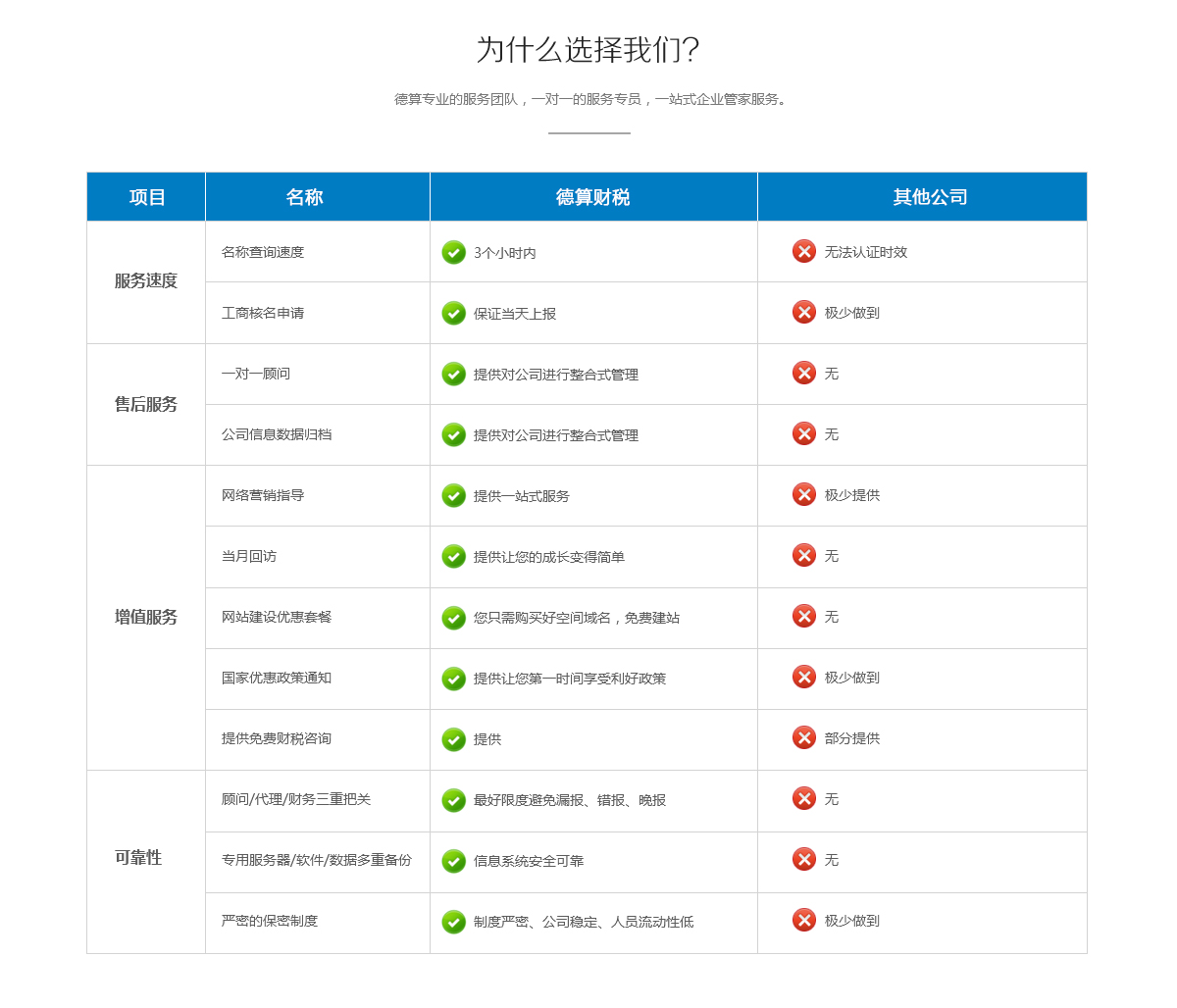Click the 严密的保密制度 item name
The width and height of the screenshot is (1177, 1008).
(x=270, y=921)
